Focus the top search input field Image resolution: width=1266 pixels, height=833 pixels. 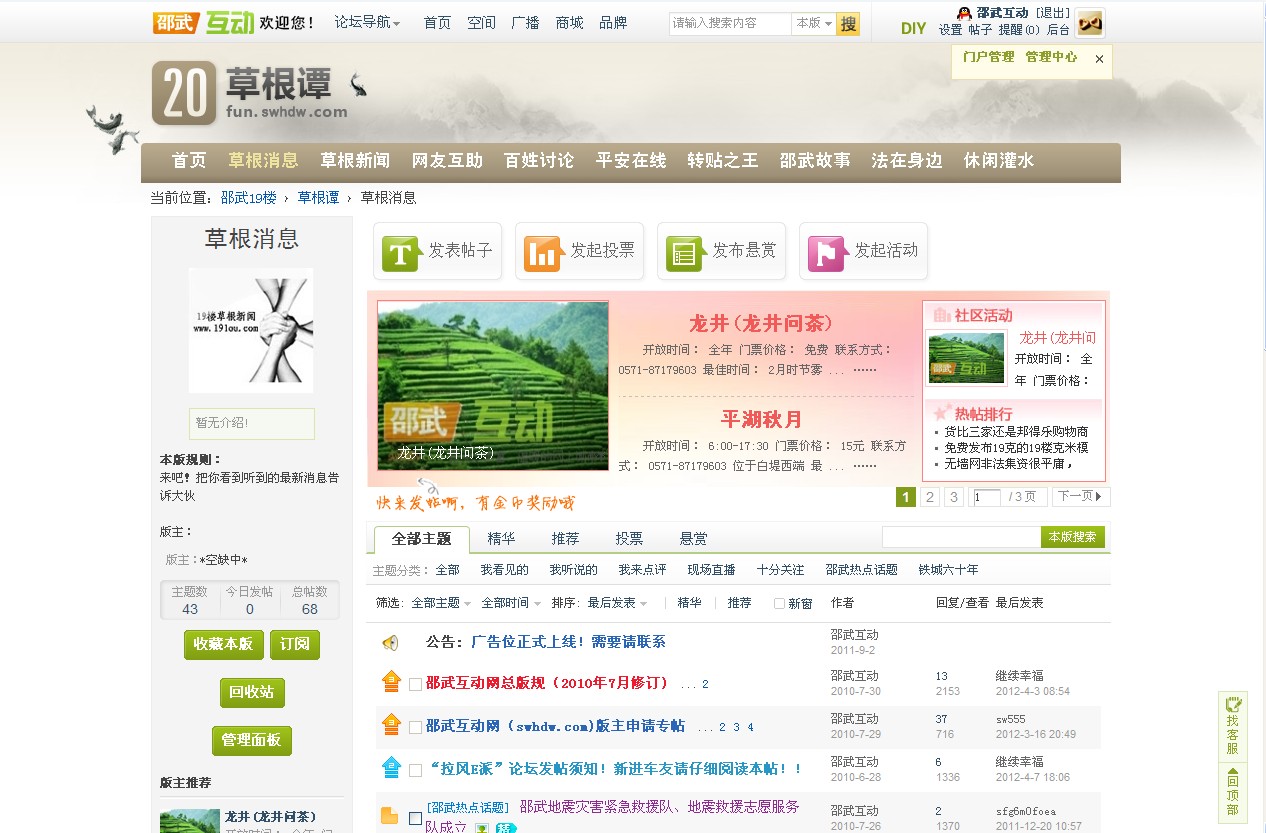click(730, 24)
